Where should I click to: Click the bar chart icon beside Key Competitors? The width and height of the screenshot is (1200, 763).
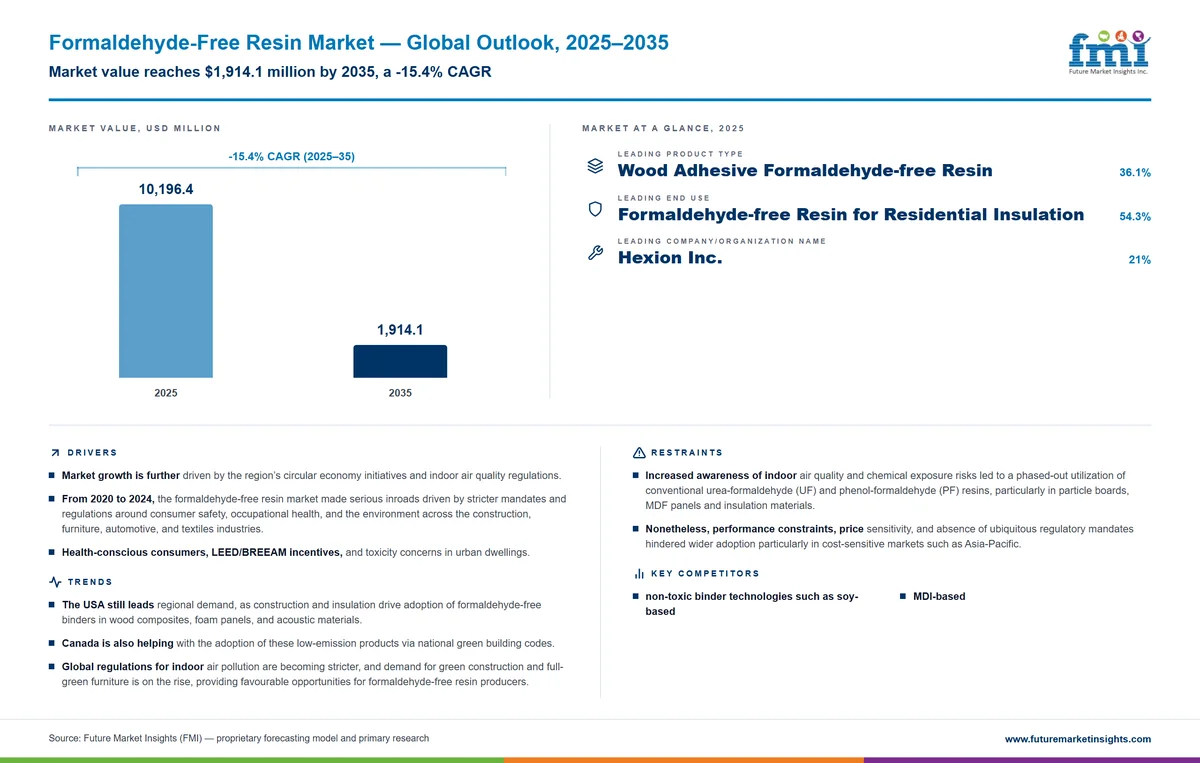point(639,574)
